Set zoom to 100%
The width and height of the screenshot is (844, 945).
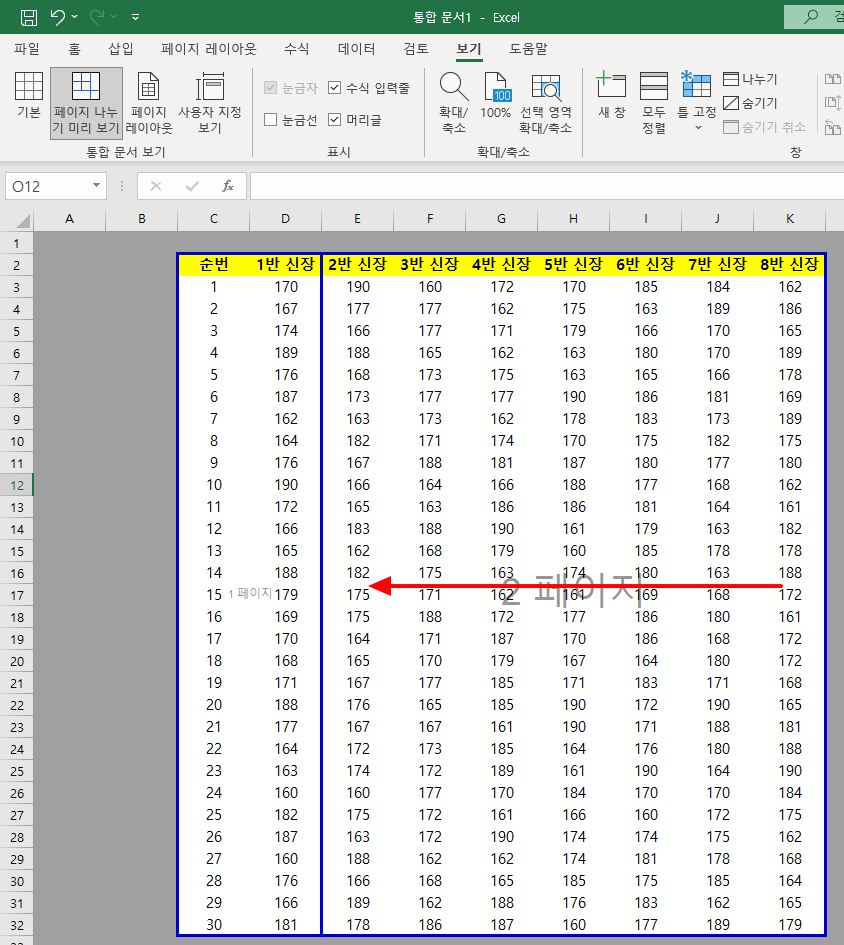click(x=496, y=96)
